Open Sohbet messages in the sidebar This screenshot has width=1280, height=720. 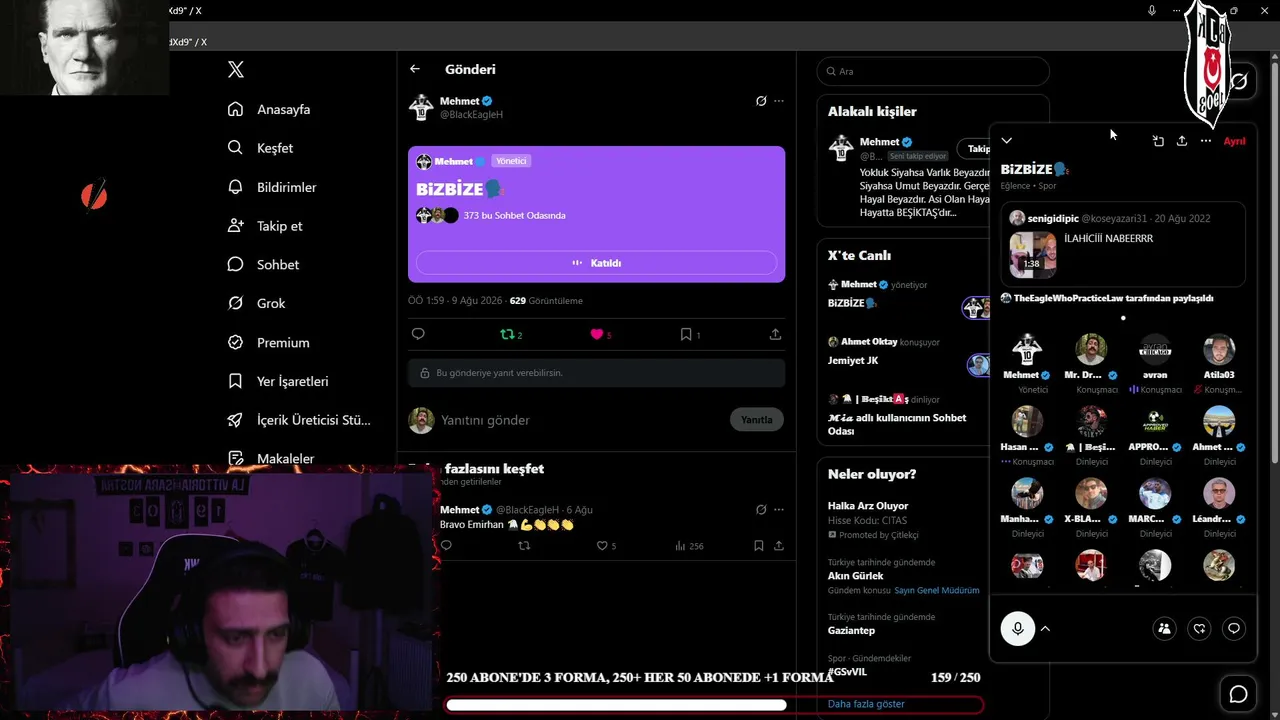click(264, 264)
